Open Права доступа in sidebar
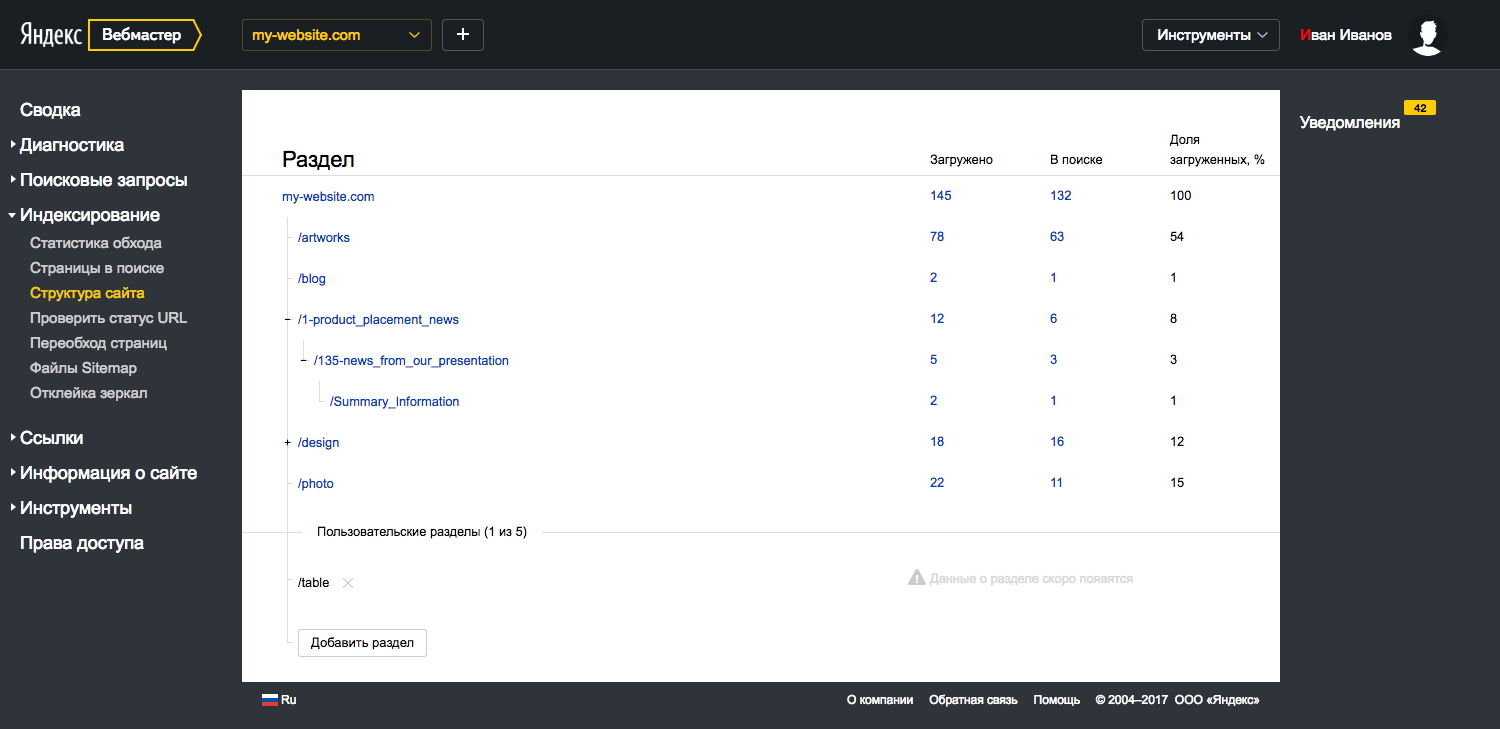The width and height of the screenshot is (1500, 729). tap(82, 543)
